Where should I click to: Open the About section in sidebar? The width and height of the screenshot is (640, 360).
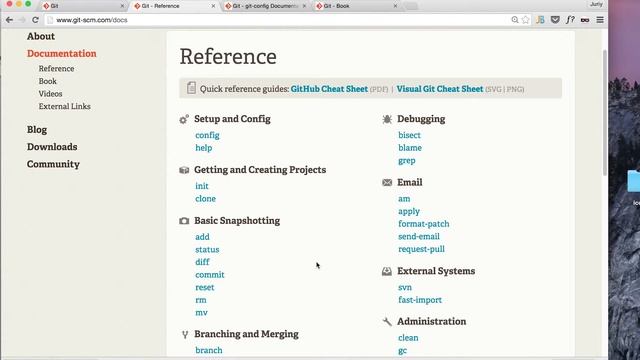point(41,36)
